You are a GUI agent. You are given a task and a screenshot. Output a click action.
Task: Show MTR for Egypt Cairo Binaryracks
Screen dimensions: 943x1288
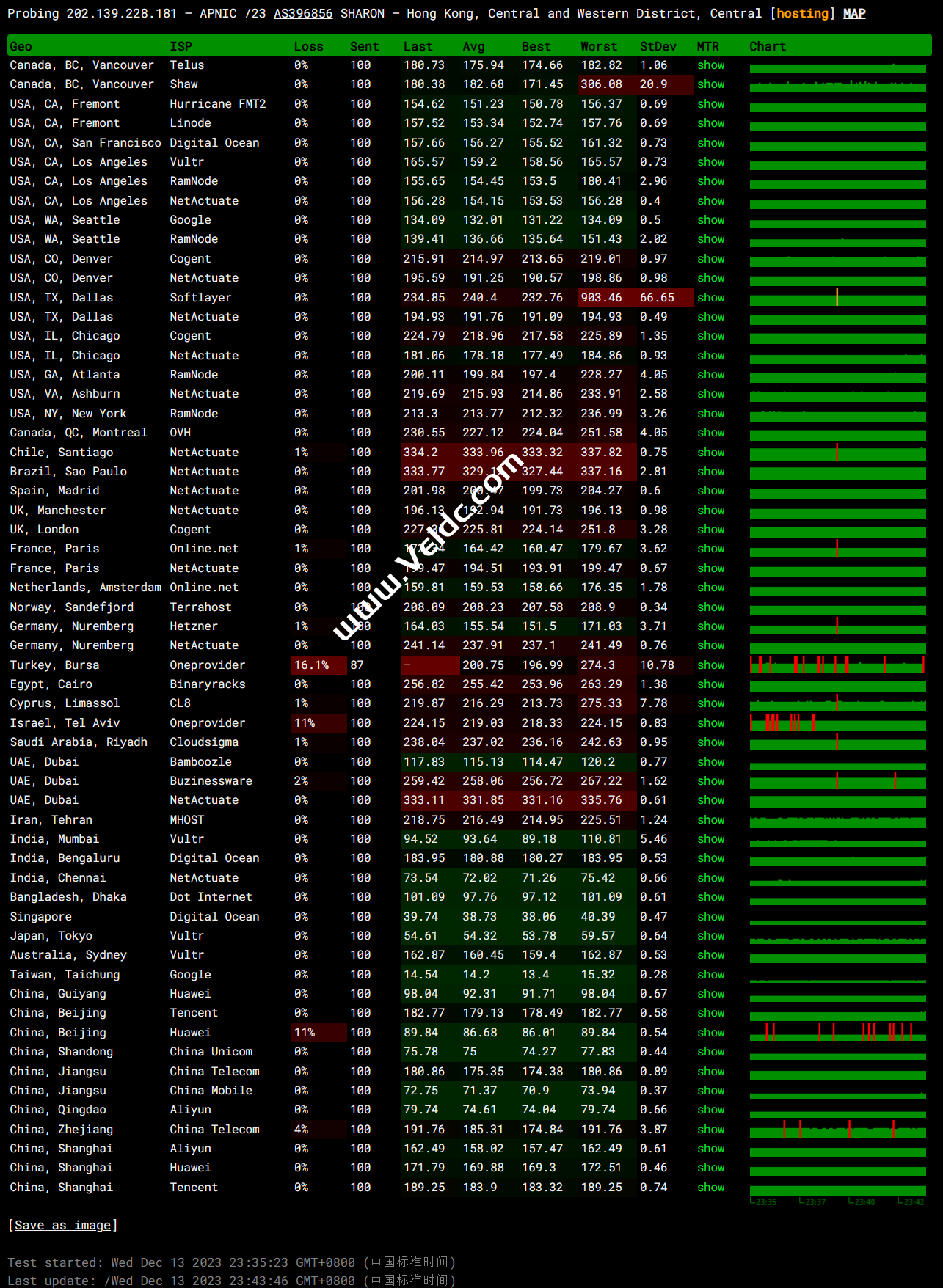[711, 684]
